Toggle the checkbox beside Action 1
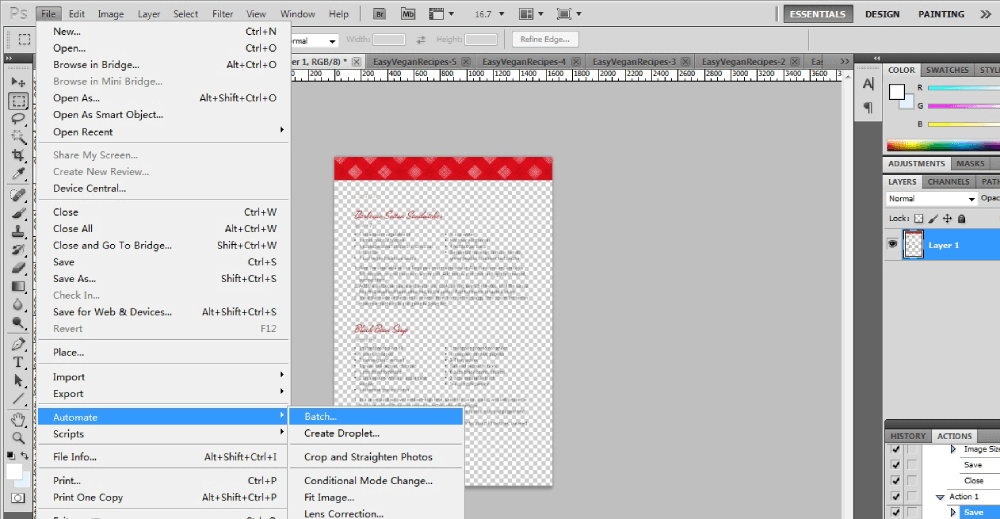The image size is (1000, 519). (894, 497)
